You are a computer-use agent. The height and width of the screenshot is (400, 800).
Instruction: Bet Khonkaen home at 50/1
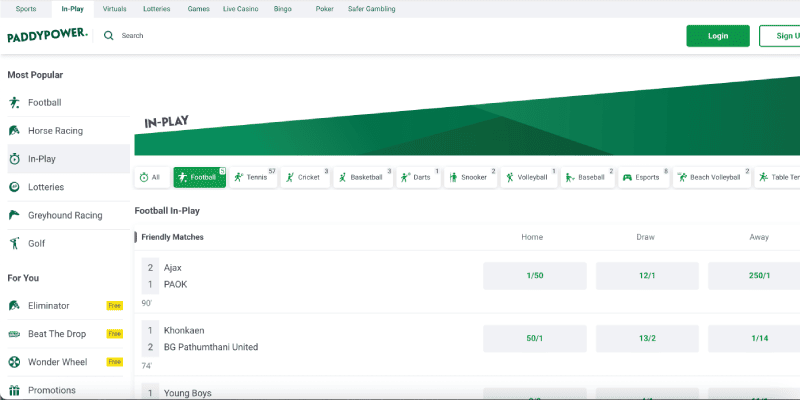pos(535,338)
